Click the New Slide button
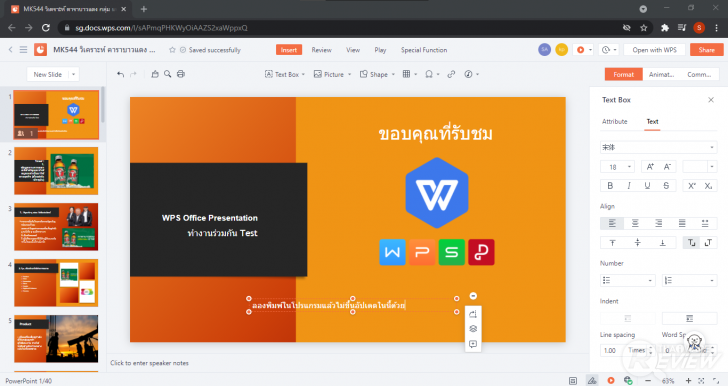 pyautogui.click(x=48, y=74)
